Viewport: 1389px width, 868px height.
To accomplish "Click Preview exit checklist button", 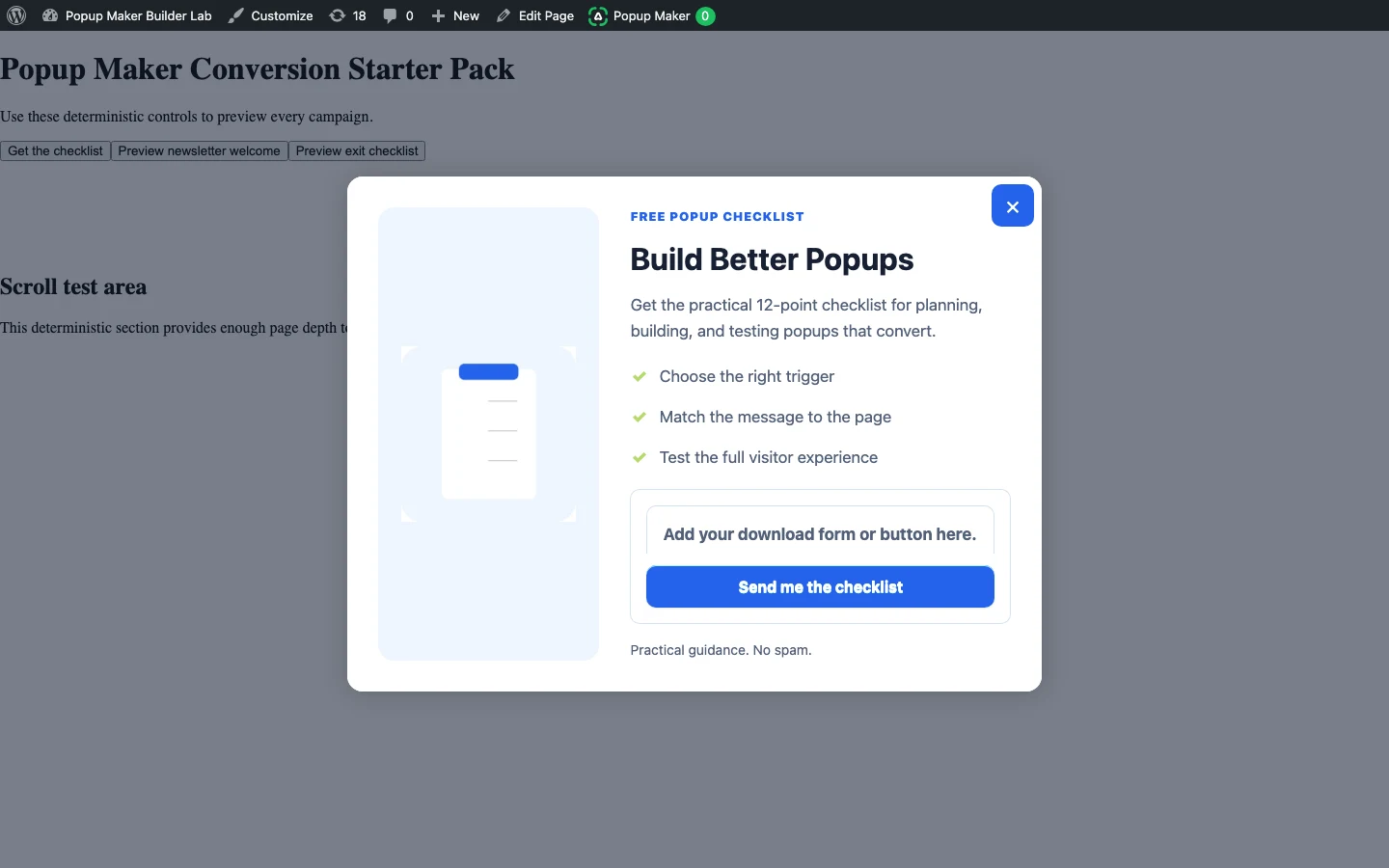I will coord(357,151).
